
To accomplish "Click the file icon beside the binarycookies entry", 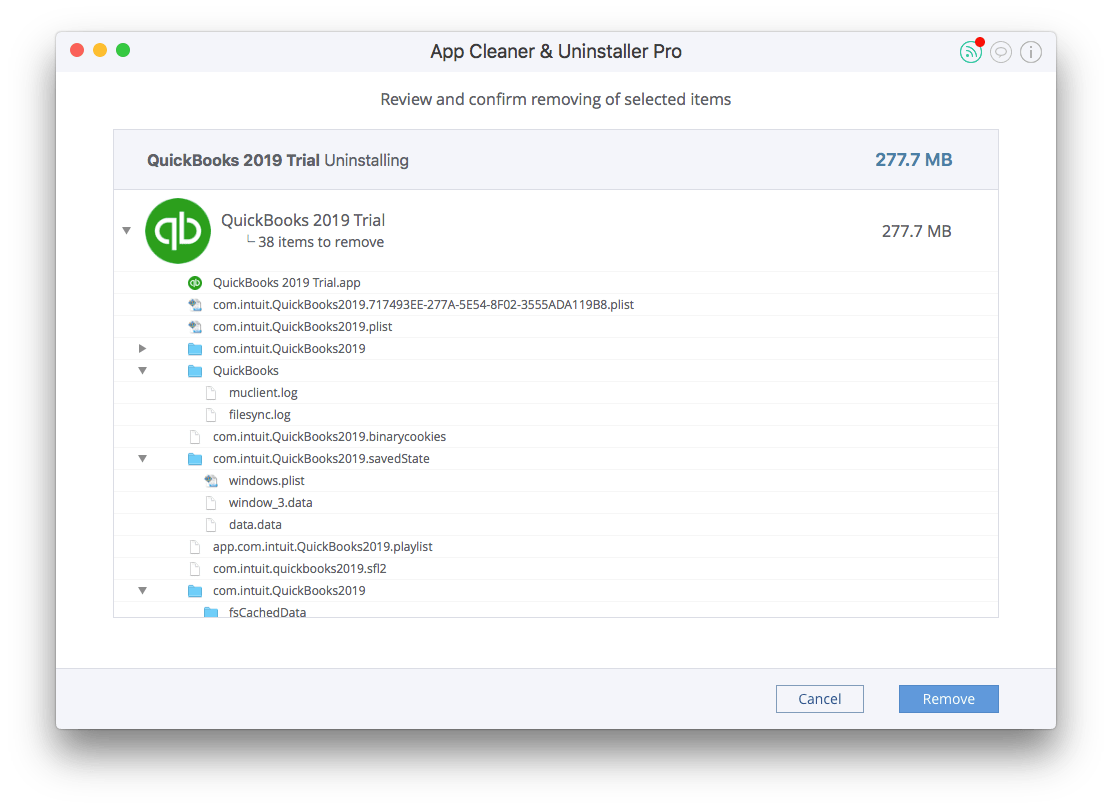I will [x=195, y=437].
